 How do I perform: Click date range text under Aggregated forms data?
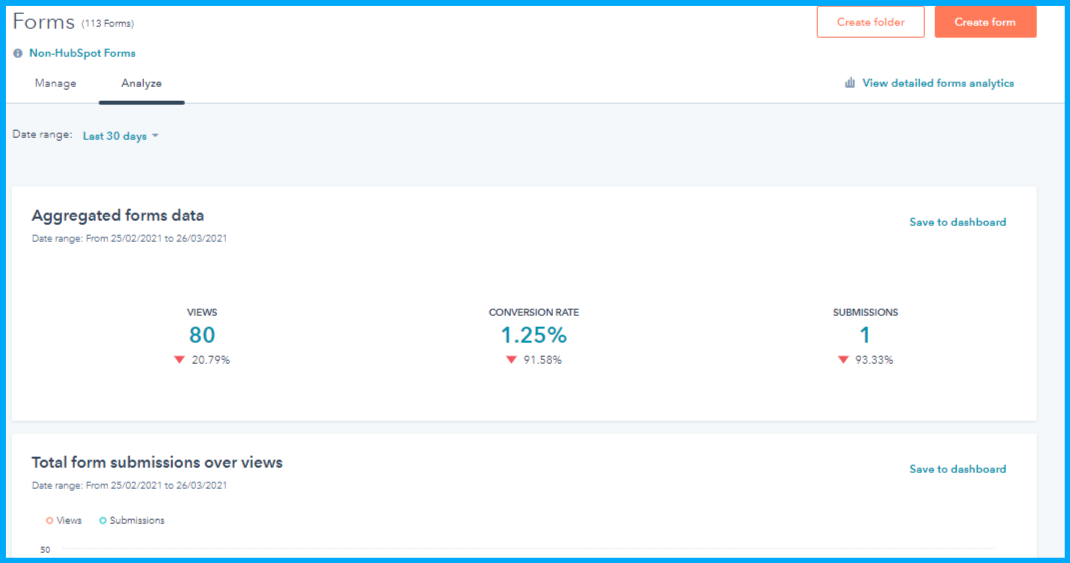tap(129, 238)
